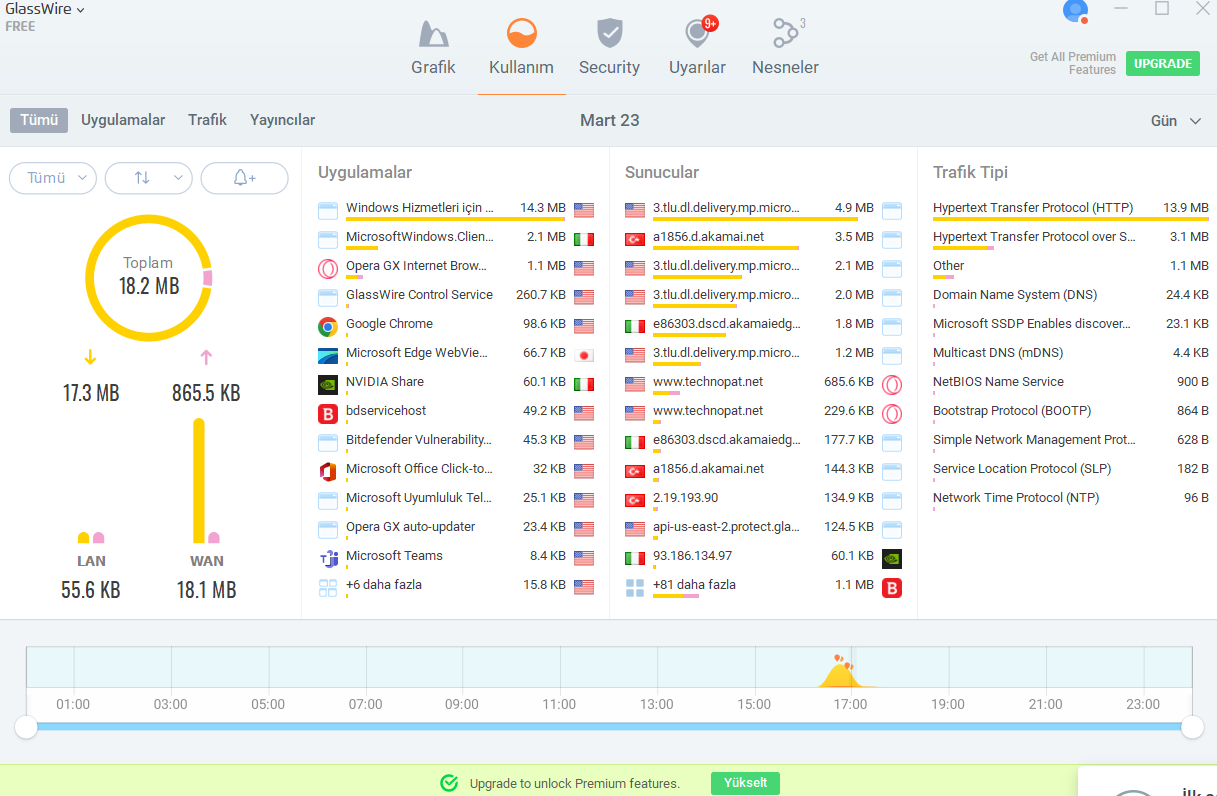The image size is (1217, 796).
Task: Click the left timeline range handle
Action: pyautogui.click(x=27, y=727)
